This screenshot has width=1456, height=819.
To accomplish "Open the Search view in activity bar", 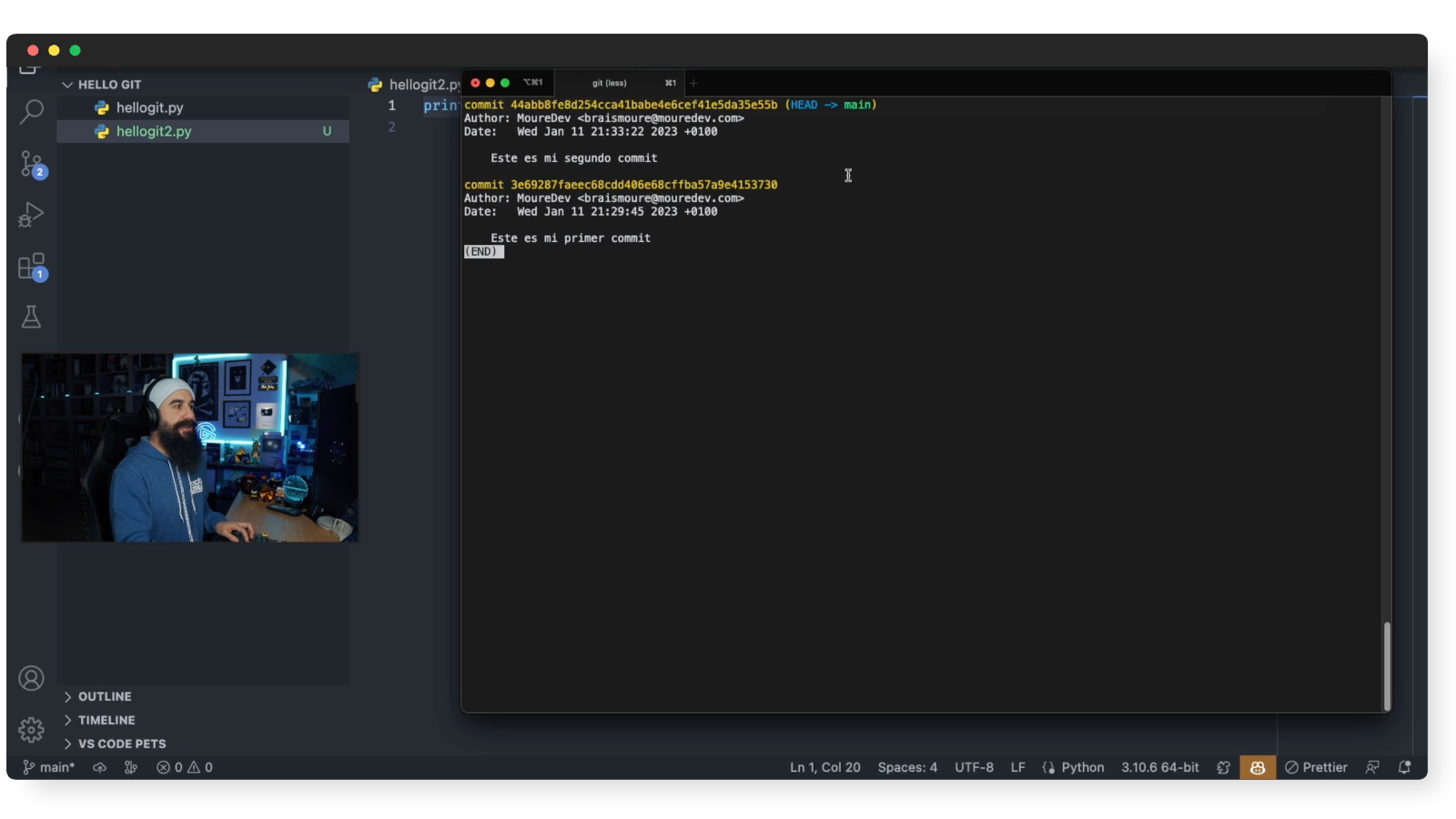I will 31,112.
